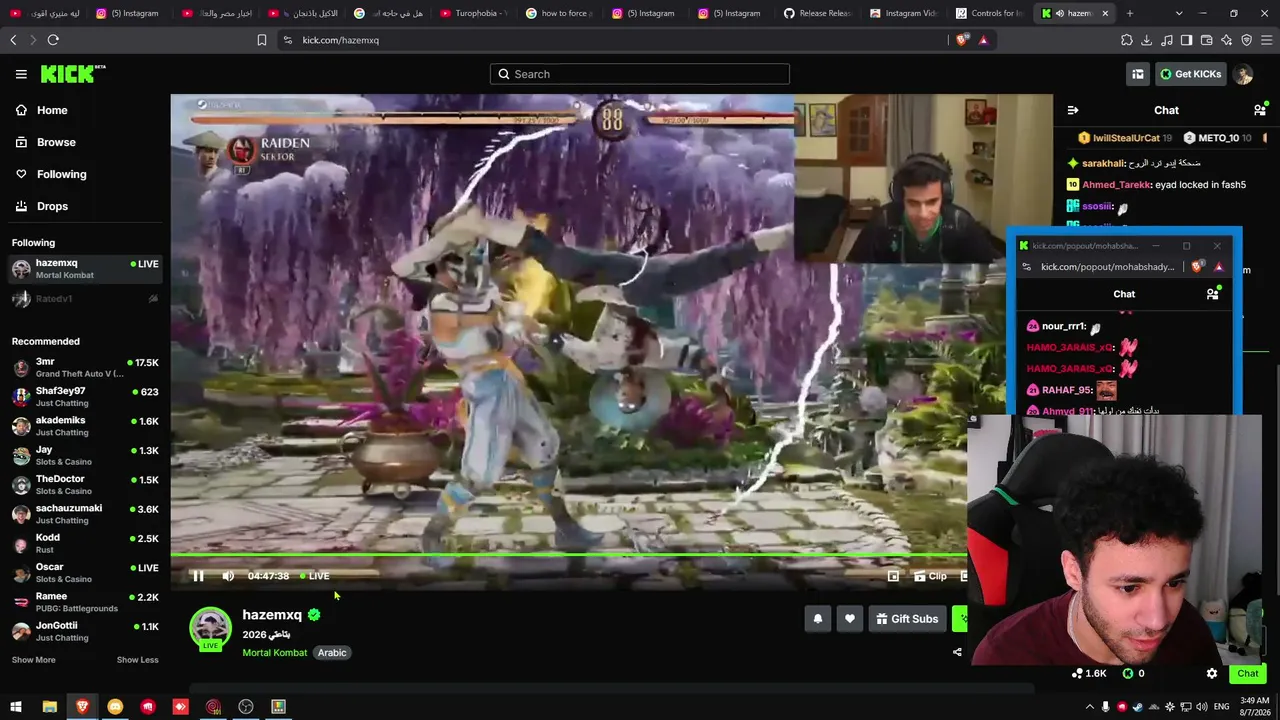Open sachauzumaki recommended channel
Image resolution: width=1280 pixels, height=720 pixels.
85,514
